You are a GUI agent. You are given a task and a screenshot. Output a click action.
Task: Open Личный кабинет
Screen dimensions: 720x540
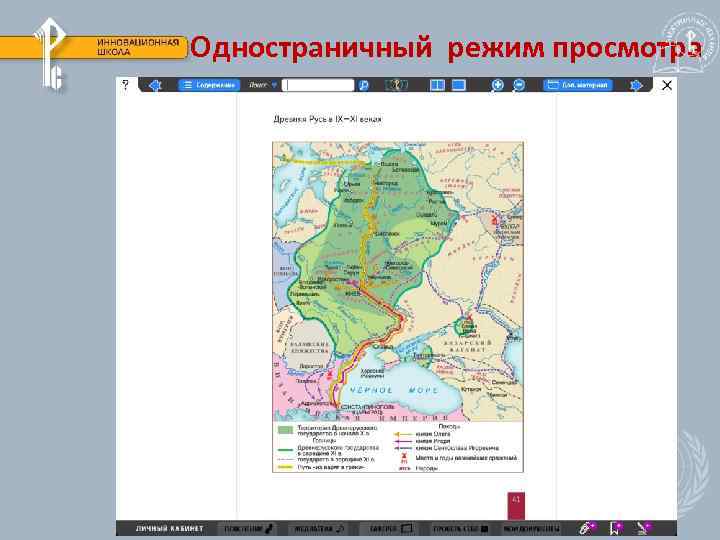[169, 529]
